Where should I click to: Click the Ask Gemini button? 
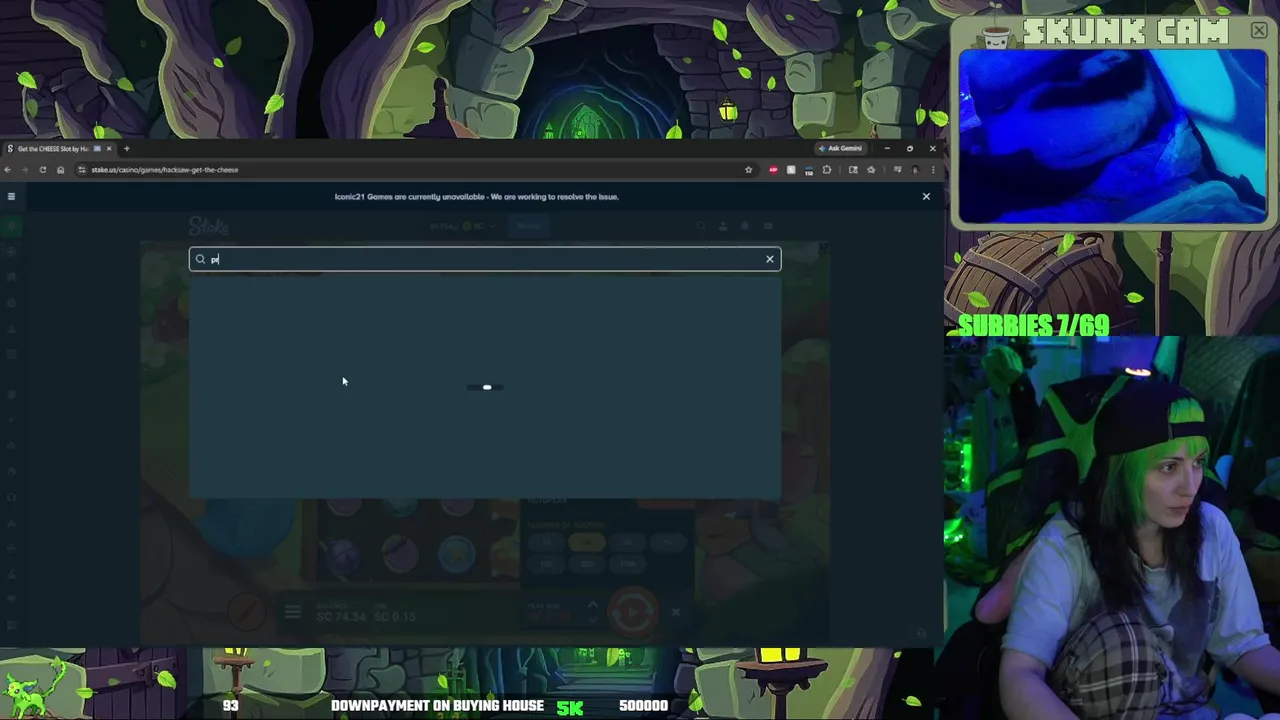click(841, 148)
